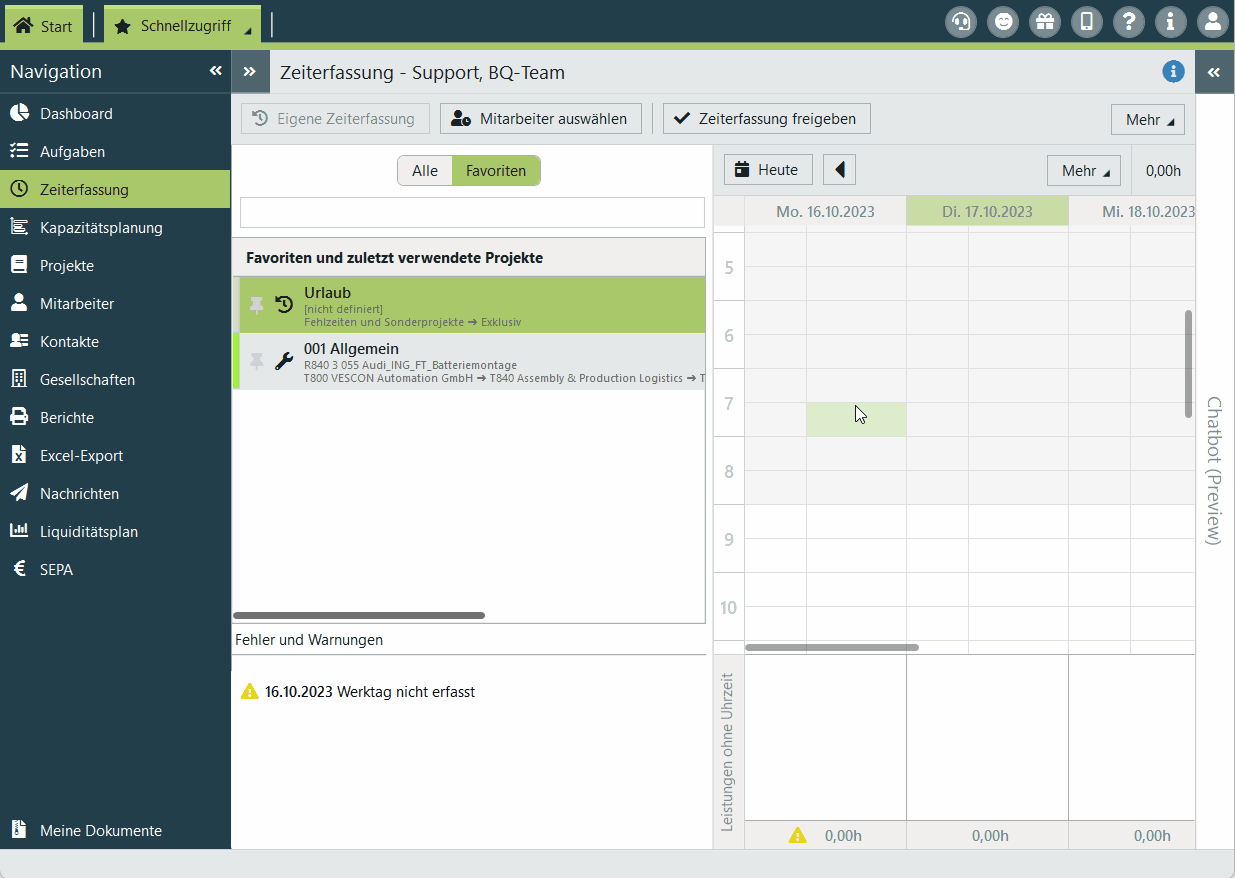1235x878 pixels.
Task: Click the calendar vertical scrollbar
Action: click(x=1188, y=364)
